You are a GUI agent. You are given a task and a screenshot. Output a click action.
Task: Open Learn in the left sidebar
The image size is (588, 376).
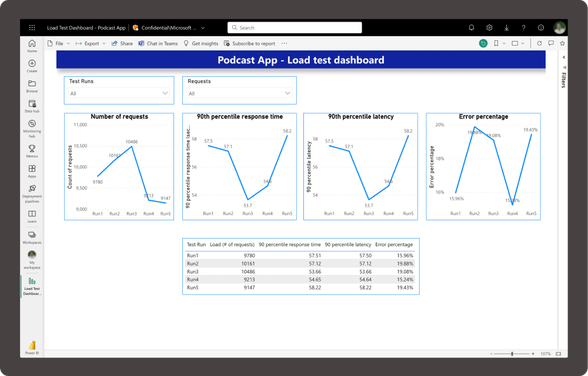click(x=32, y=216)
